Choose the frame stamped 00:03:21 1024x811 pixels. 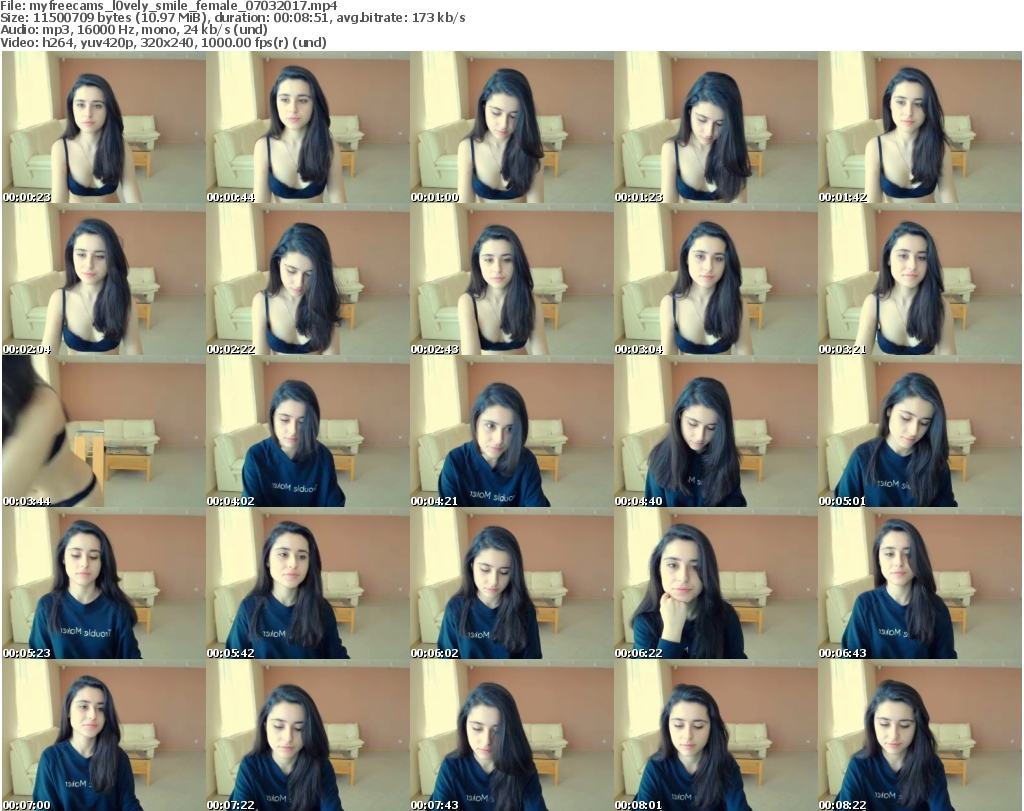920,279
